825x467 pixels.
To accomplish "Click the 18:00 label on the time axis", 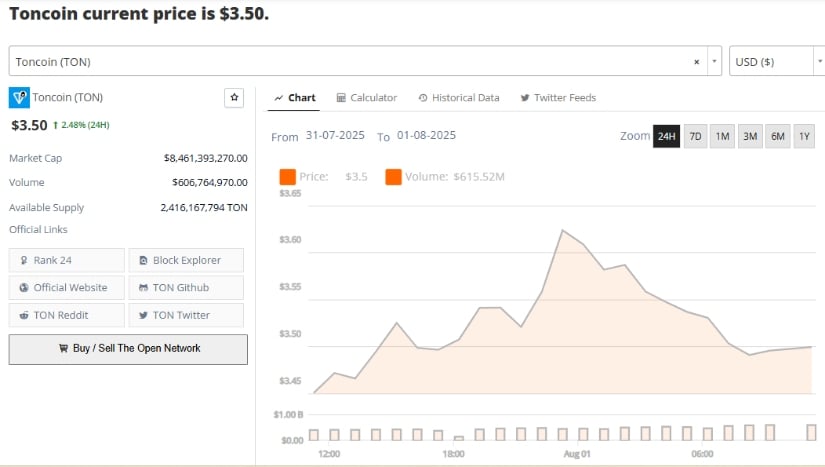I will [453, 454].
